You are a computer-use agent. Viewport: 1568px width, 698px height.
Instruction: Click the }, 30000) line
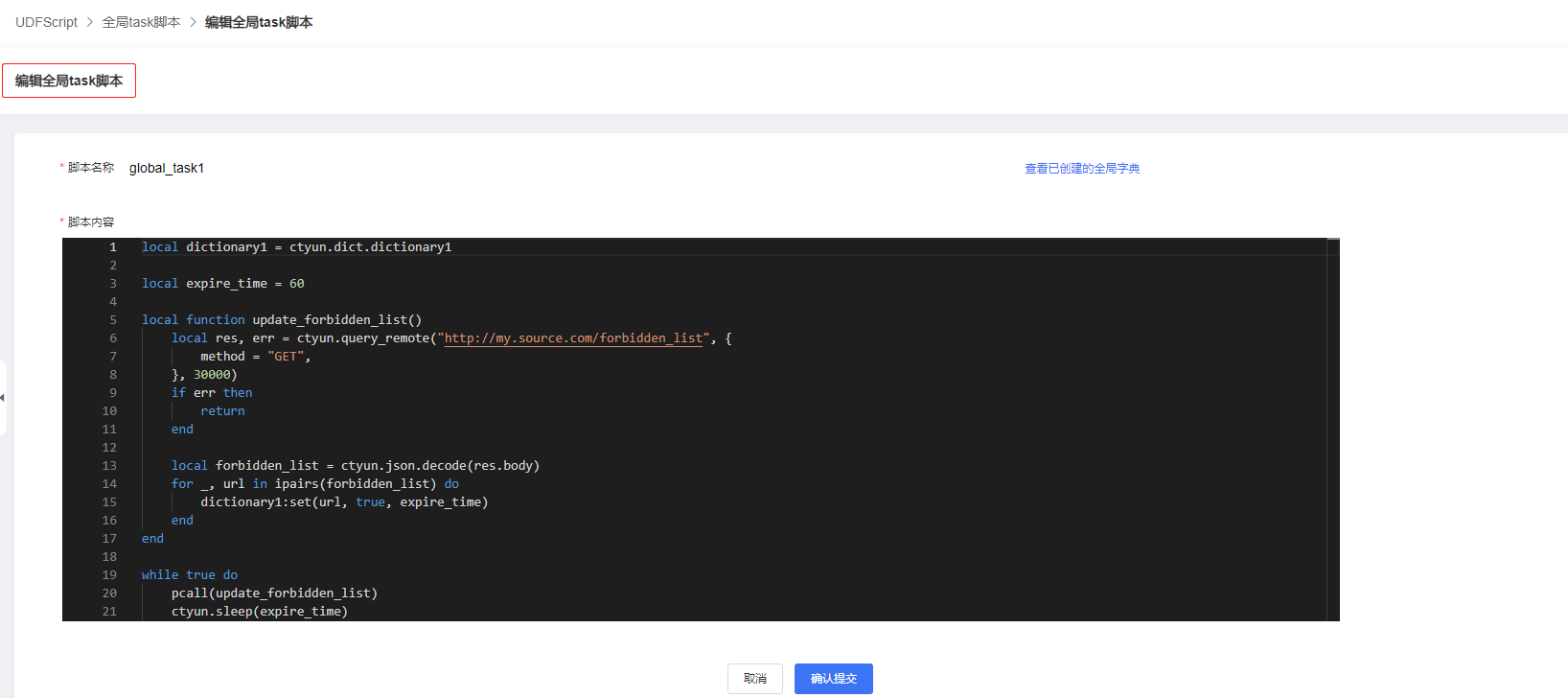click(x=204, y=374)
